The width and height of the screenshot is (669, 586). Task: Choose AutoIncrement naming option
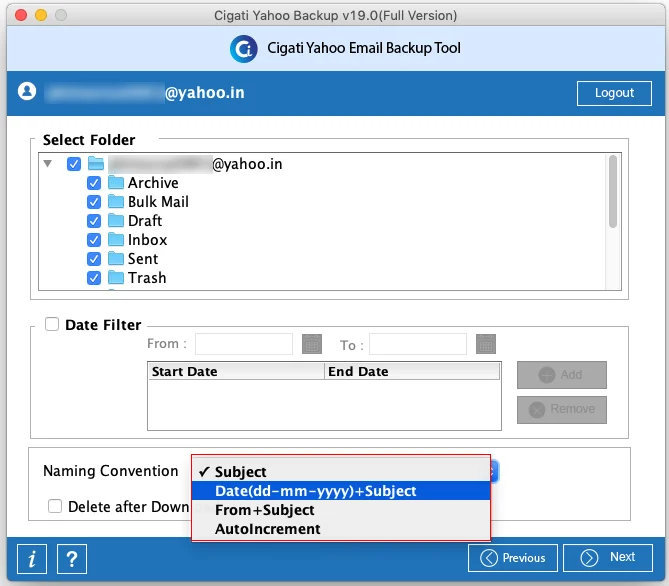(x=341, y=529)
